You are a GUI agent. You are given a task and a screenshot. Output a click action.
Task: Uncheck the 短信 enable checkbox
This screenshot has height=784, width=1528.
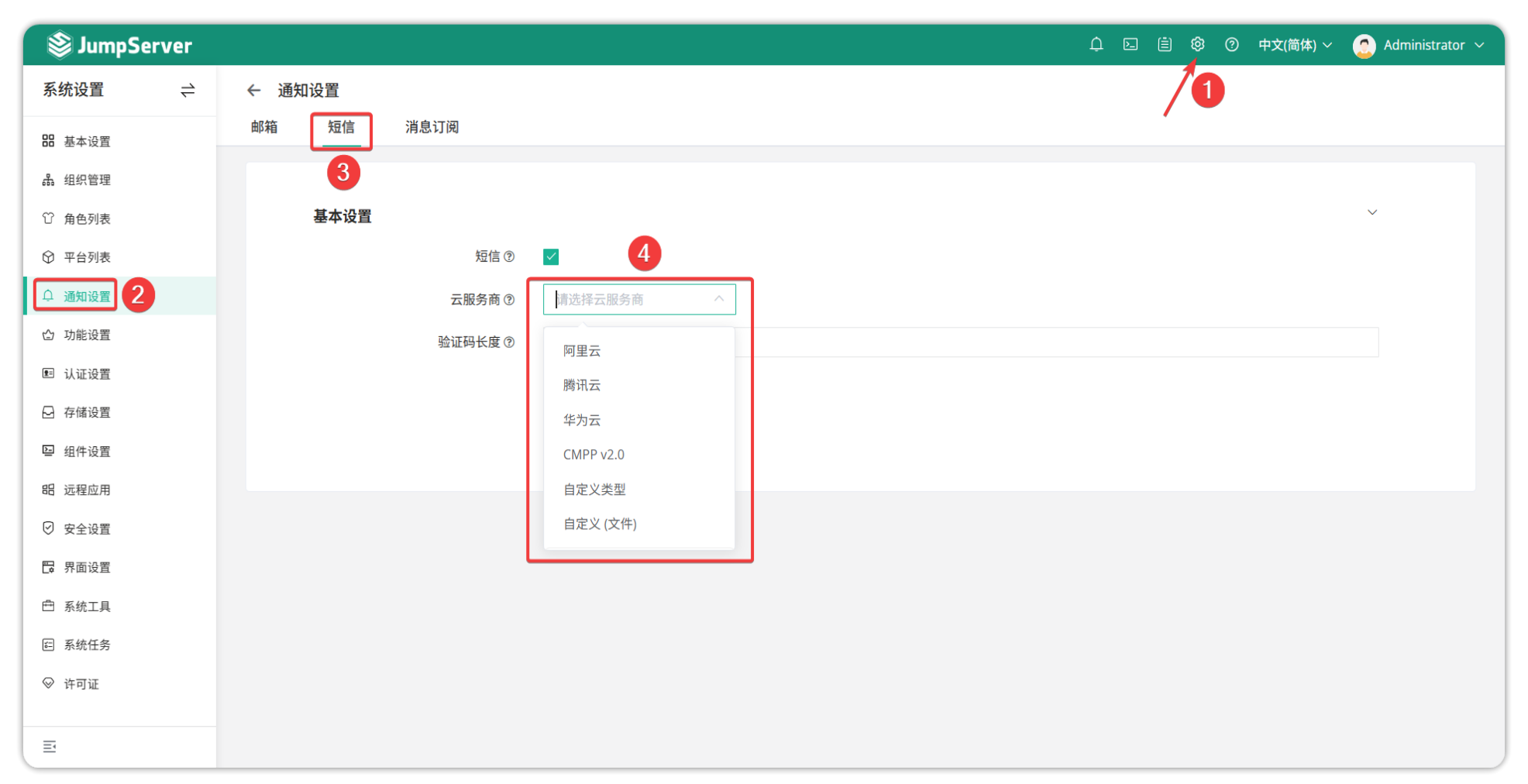(x=551, y=256)
